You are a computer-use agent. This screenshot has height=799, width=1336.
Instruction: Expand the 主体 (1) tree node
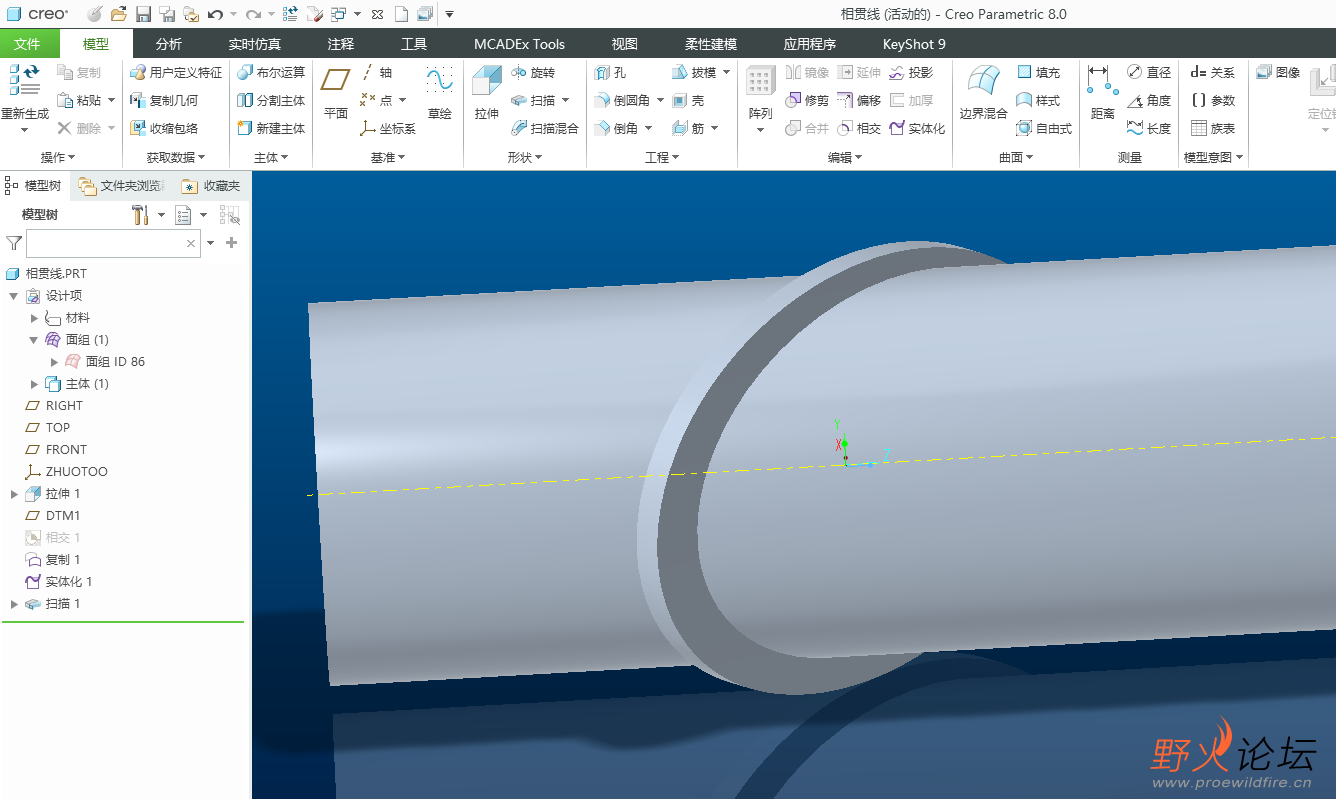tap(34, 384)
